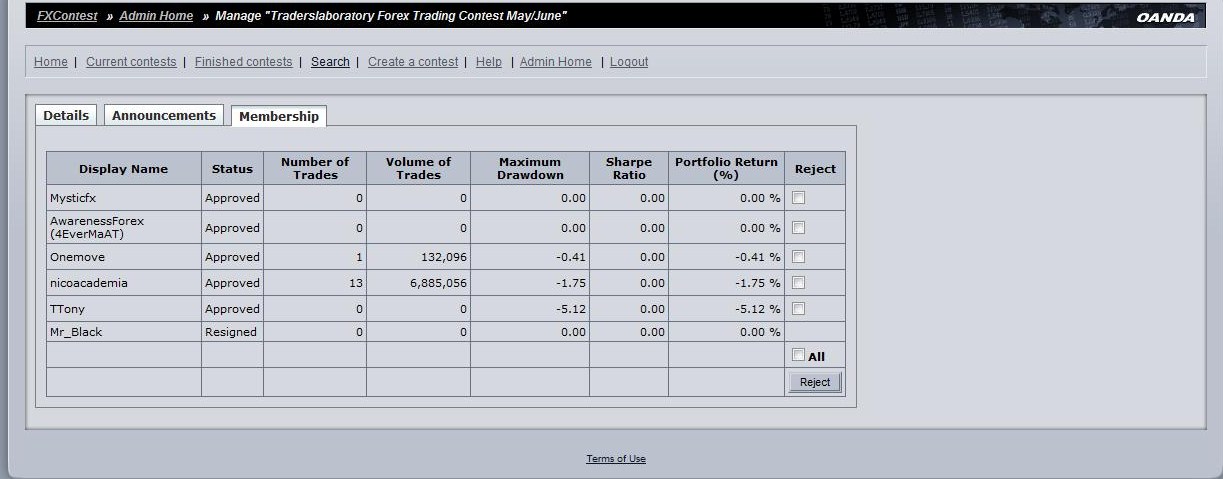The height and width of the screenshot is (479, 1223).
Task: Click the Reject button under the table
Action: (x=815, y=382)
